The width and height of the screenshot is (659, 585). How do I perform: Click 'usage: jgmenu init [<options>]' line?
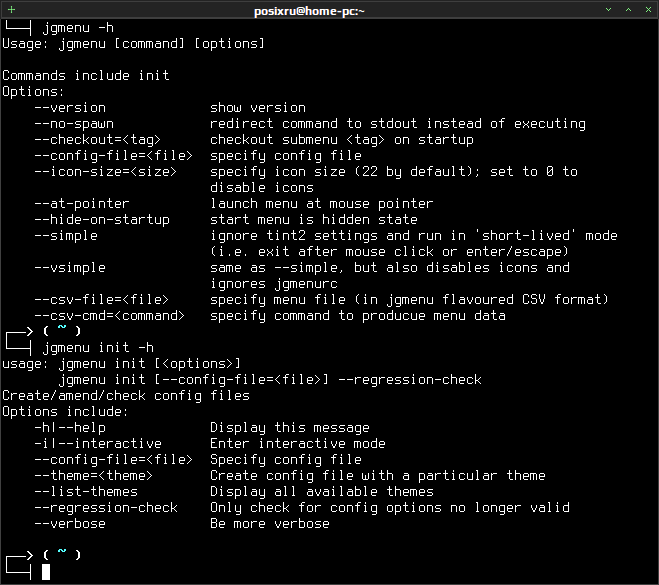point(121,364)
